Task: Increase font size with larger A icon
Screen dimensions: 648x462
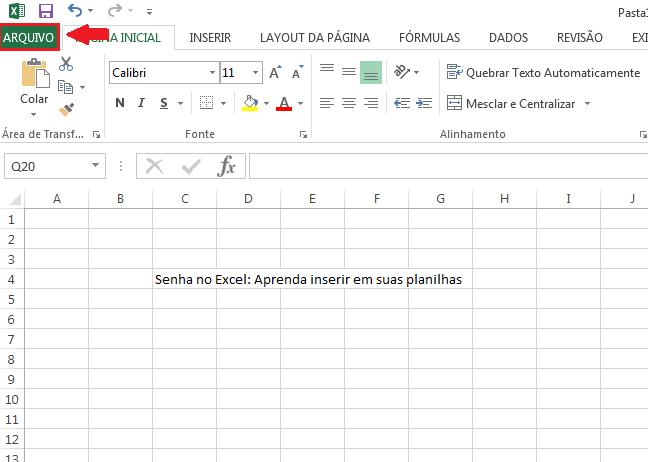Action: click(x=275, y=73)
